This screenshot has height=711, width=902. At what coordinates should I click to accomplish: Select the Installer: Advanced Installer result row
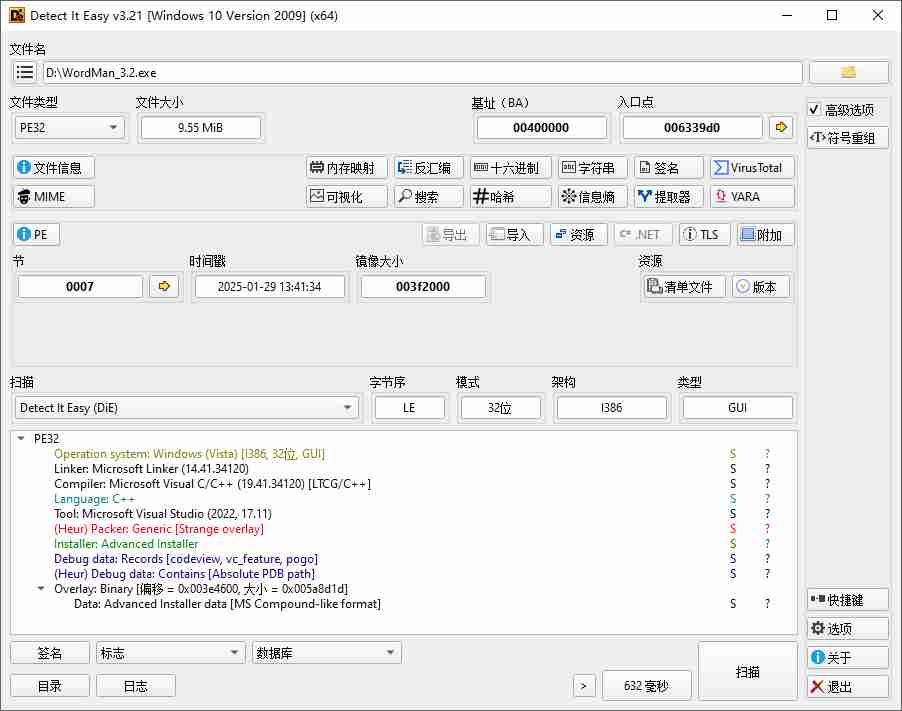[x=126, y=544]
